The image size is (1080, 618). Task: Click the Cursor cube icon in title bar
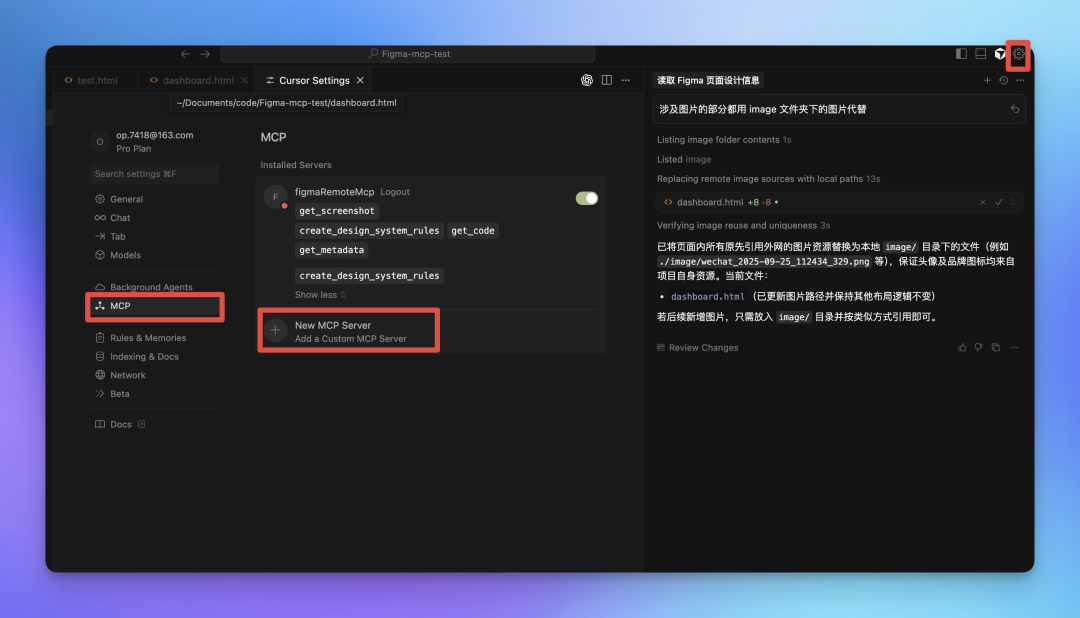[x=999, y=54]
